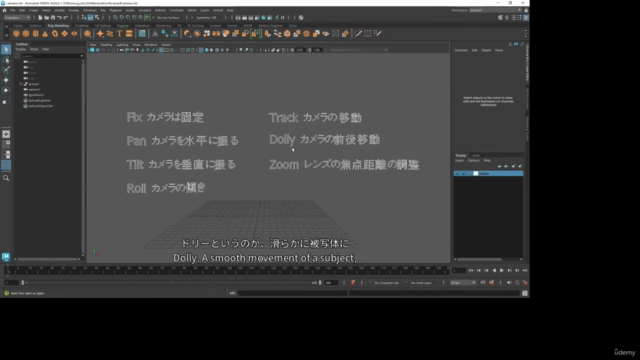Open the Outliner search filter dropdown arrow
The width and height of the screenshot is (640, 360).
coord(82,56)
